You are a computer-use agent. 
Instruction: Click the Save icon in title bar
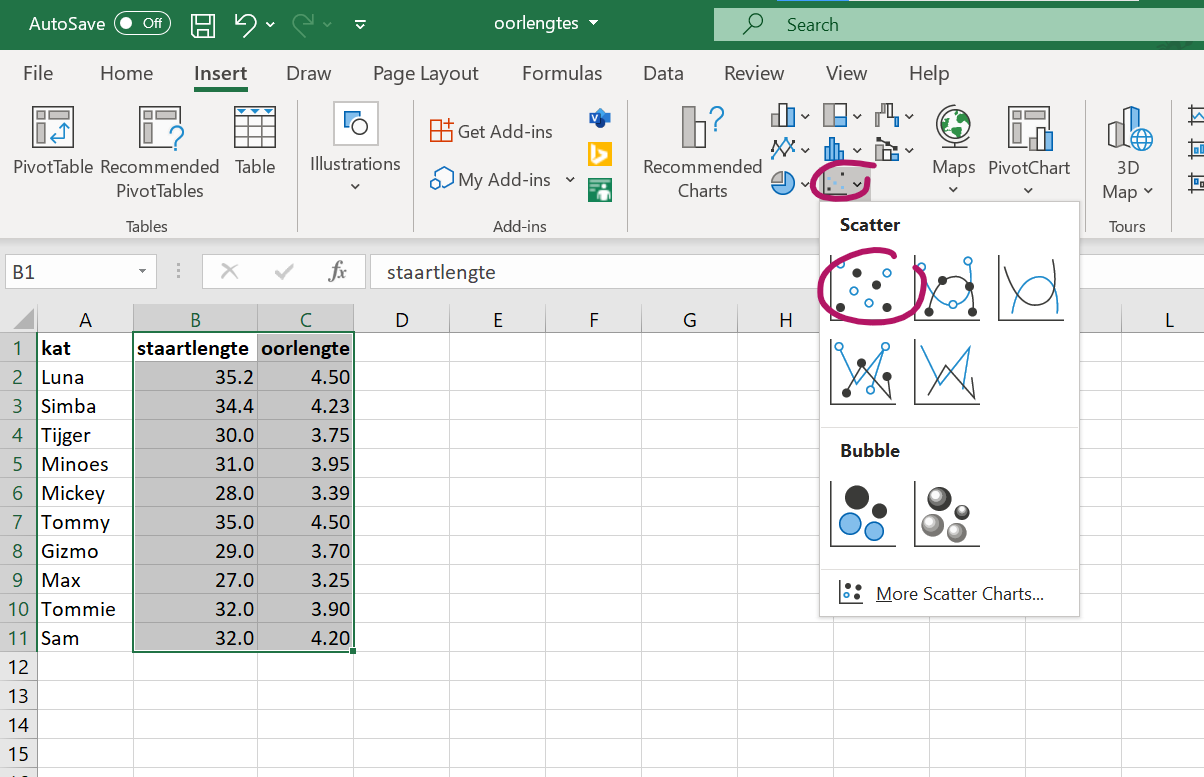point(203,24)
